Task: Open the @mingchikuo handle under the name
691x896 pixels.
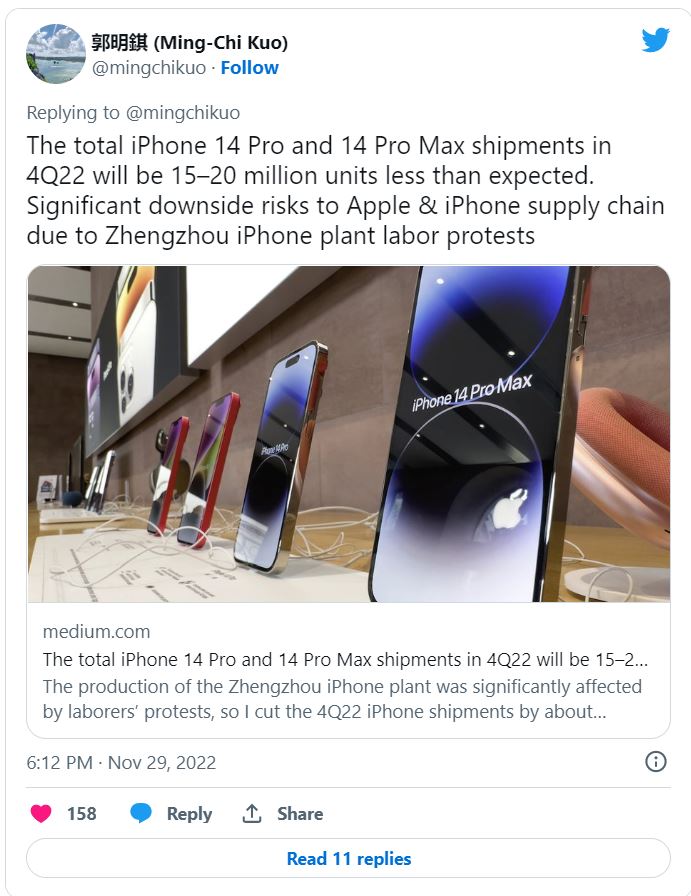Action: (149, 67)
